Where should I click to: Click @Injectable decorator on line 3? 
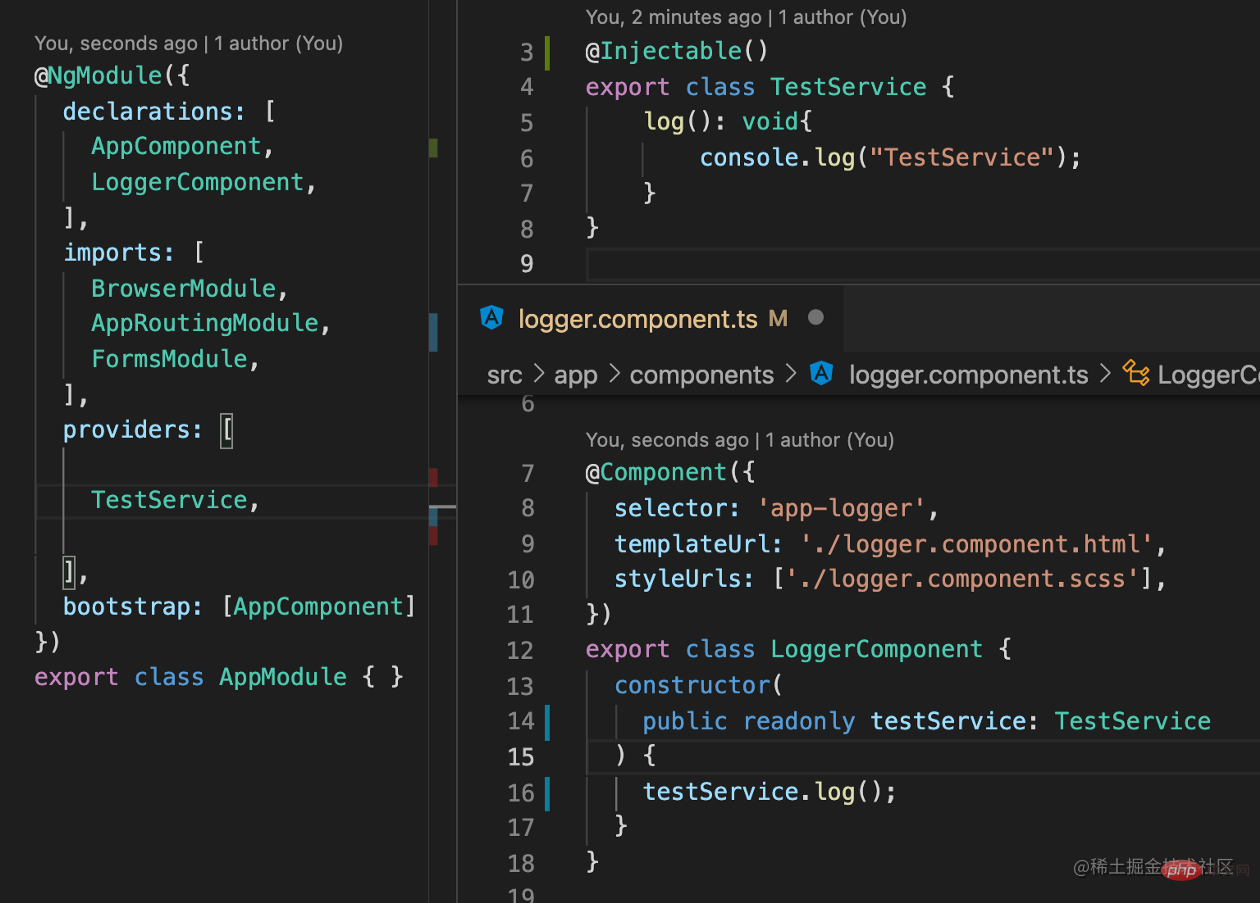tap(664, 51)
